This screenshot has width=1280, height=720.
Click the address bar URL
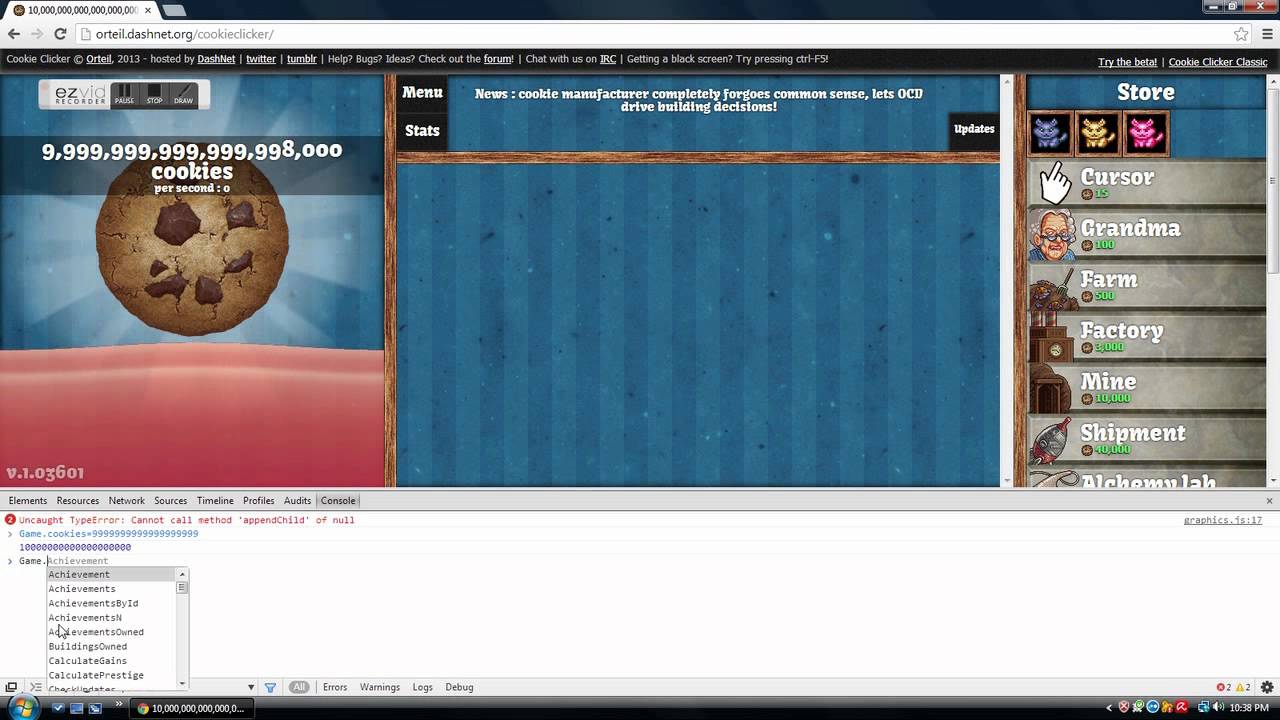pyautogui.click(x=185, y=34)
